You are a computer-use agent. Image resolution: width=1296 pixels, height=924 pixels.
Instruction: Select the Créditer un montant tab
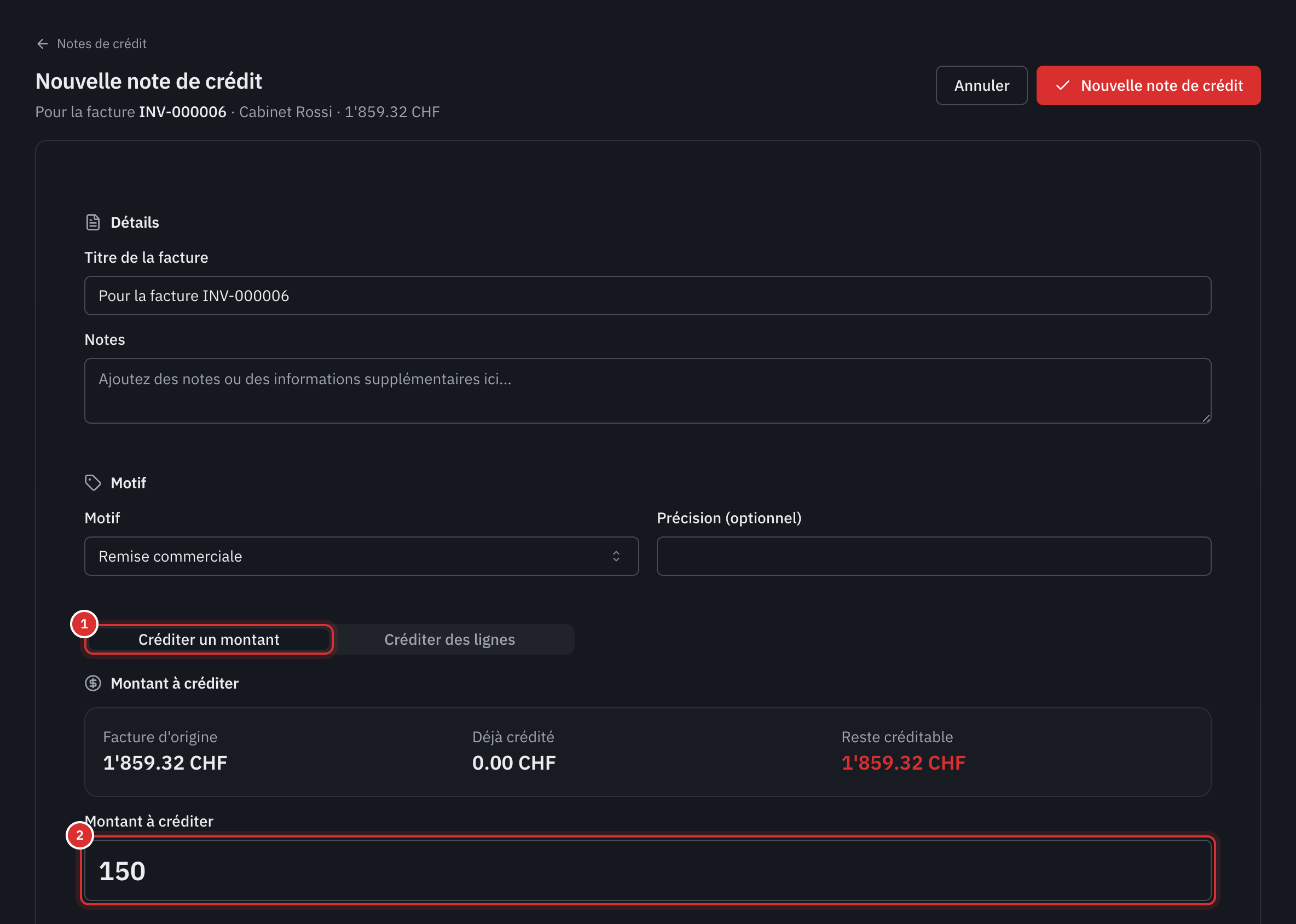209,639
